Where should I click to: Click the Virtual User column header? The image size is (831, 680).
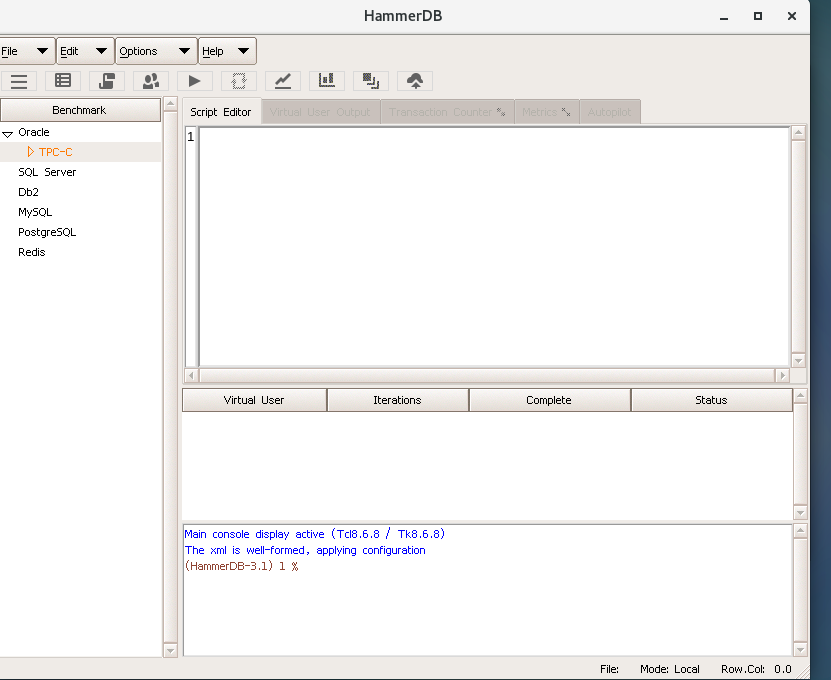(254, 400)
